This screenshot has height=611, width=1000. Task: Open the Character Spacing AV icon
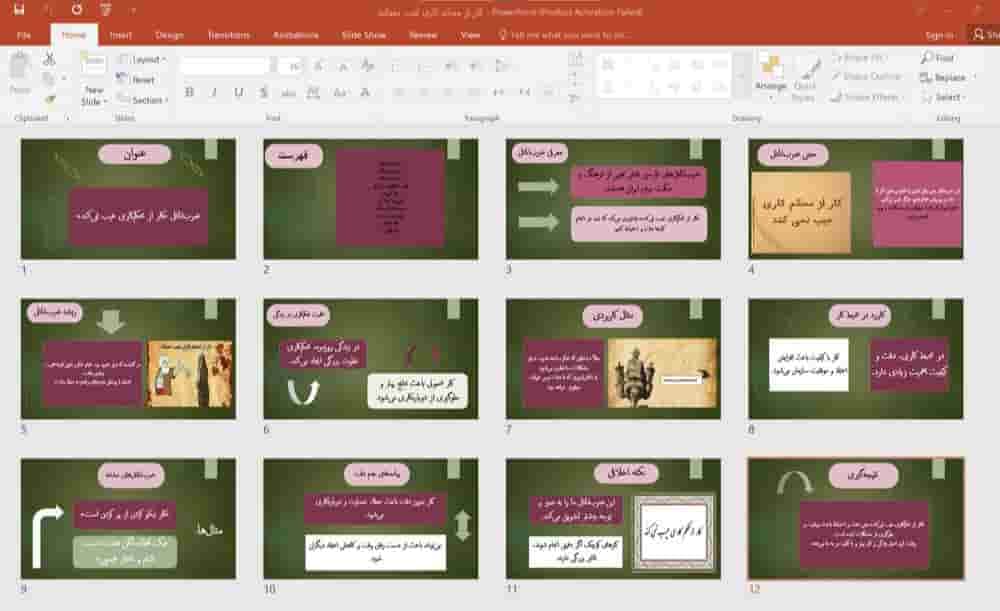click(312, 92)
